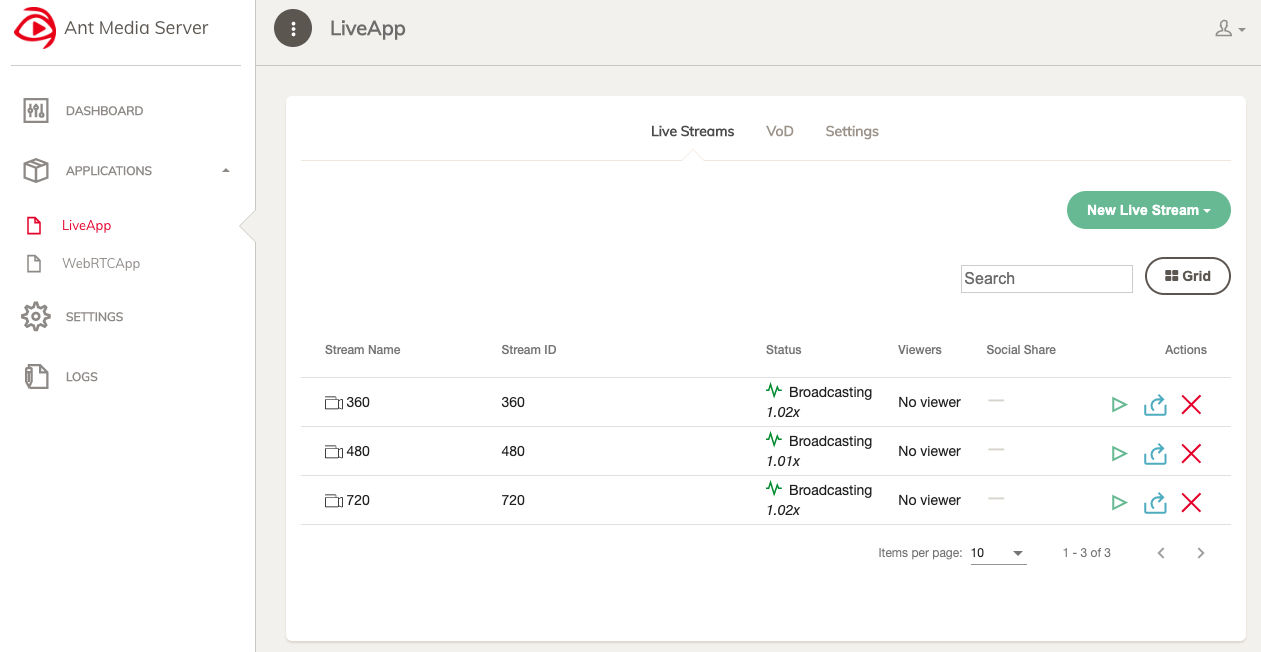
Task: Click stream name 360
Action: tap(358, 402)
